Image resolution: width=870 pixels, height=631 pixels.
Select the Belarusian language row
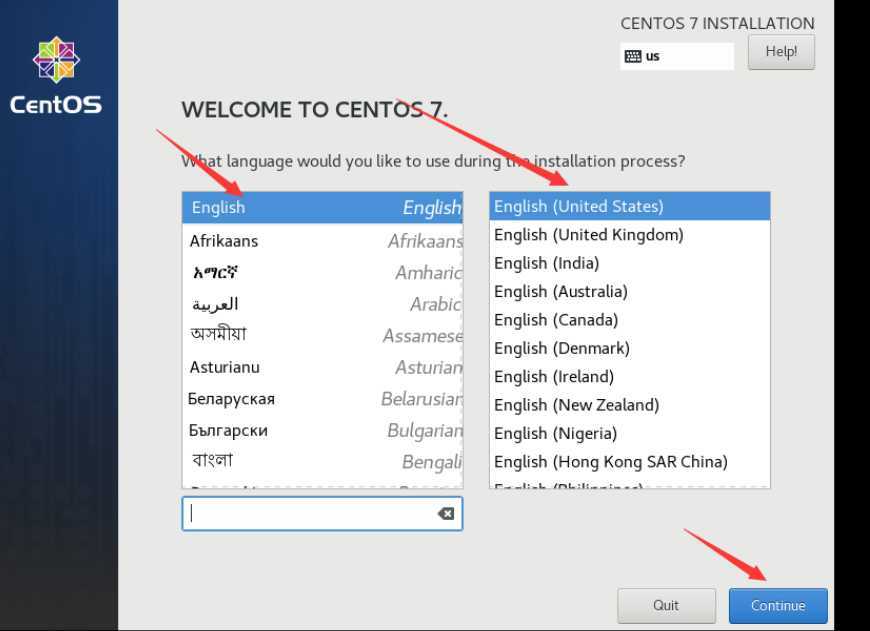(322, 398)
